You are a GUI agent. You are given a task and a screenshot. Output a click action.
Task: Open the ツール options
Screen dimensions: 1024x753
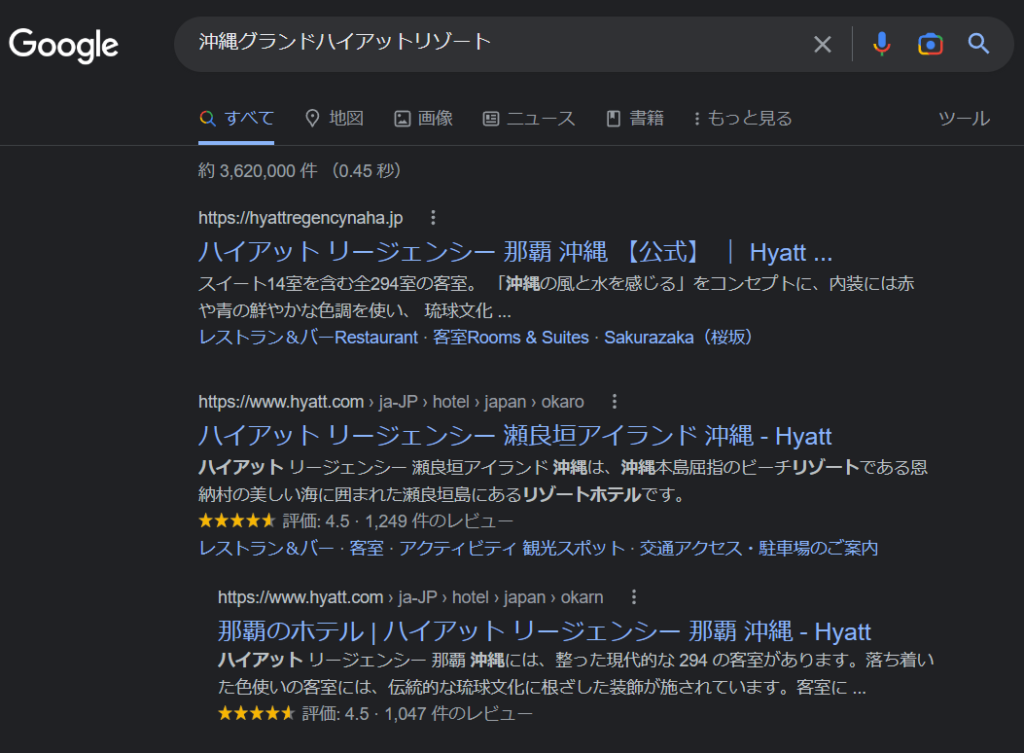point(964,118)
